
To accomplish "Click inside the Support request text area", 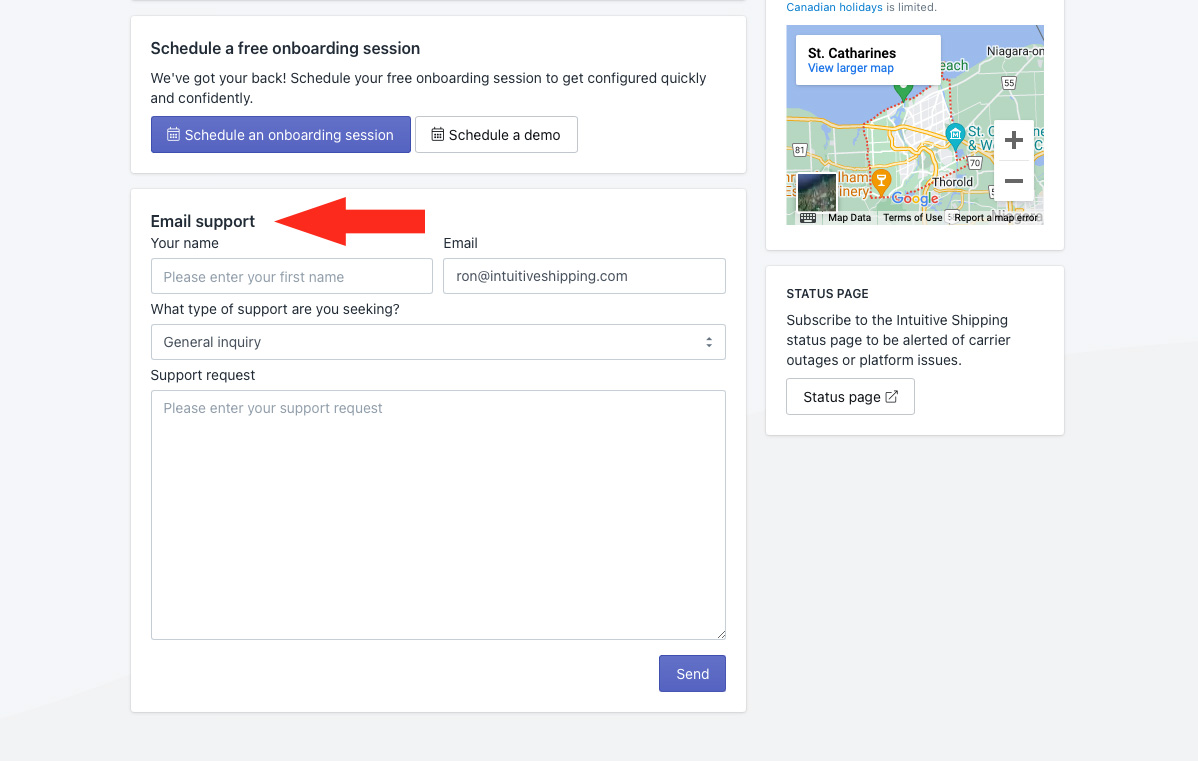I will tap(438, 514).
